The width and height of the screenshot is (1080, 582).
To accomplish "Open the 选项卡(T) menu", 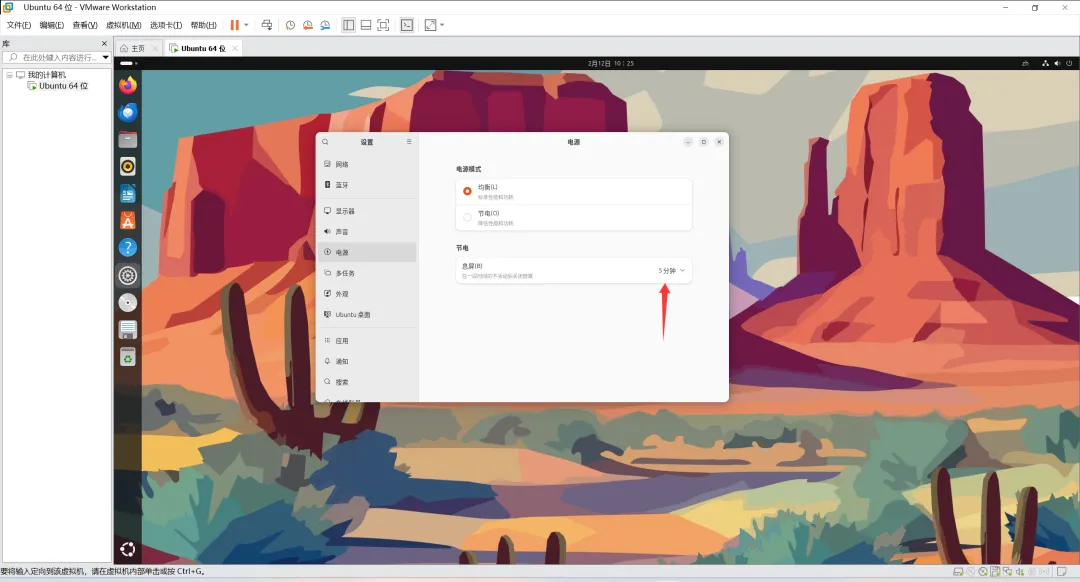I will click(166, 25).
